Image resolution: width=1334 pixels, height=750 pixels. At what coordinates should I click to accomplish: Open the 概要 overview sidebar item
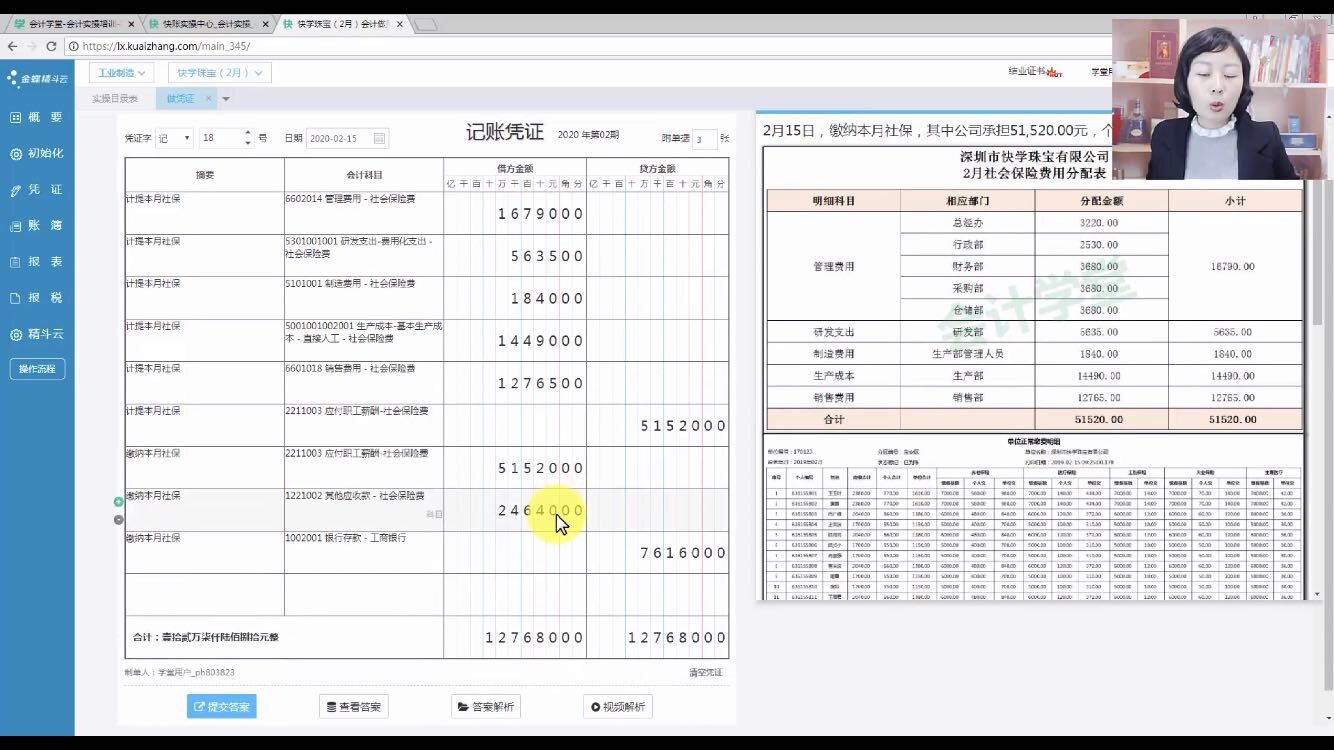(x=37, y=117)
